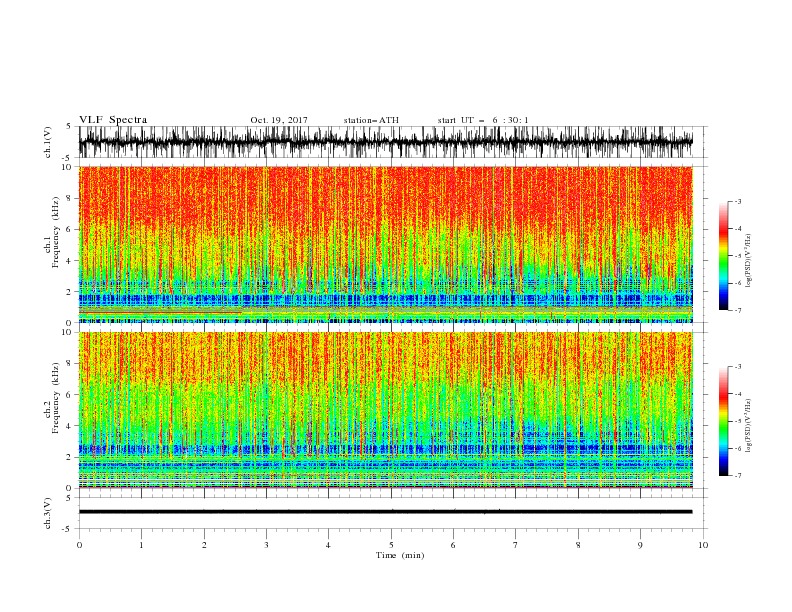Click the "VLF Spectra" title text
The image size is (792, 612).
pos(113,120)
